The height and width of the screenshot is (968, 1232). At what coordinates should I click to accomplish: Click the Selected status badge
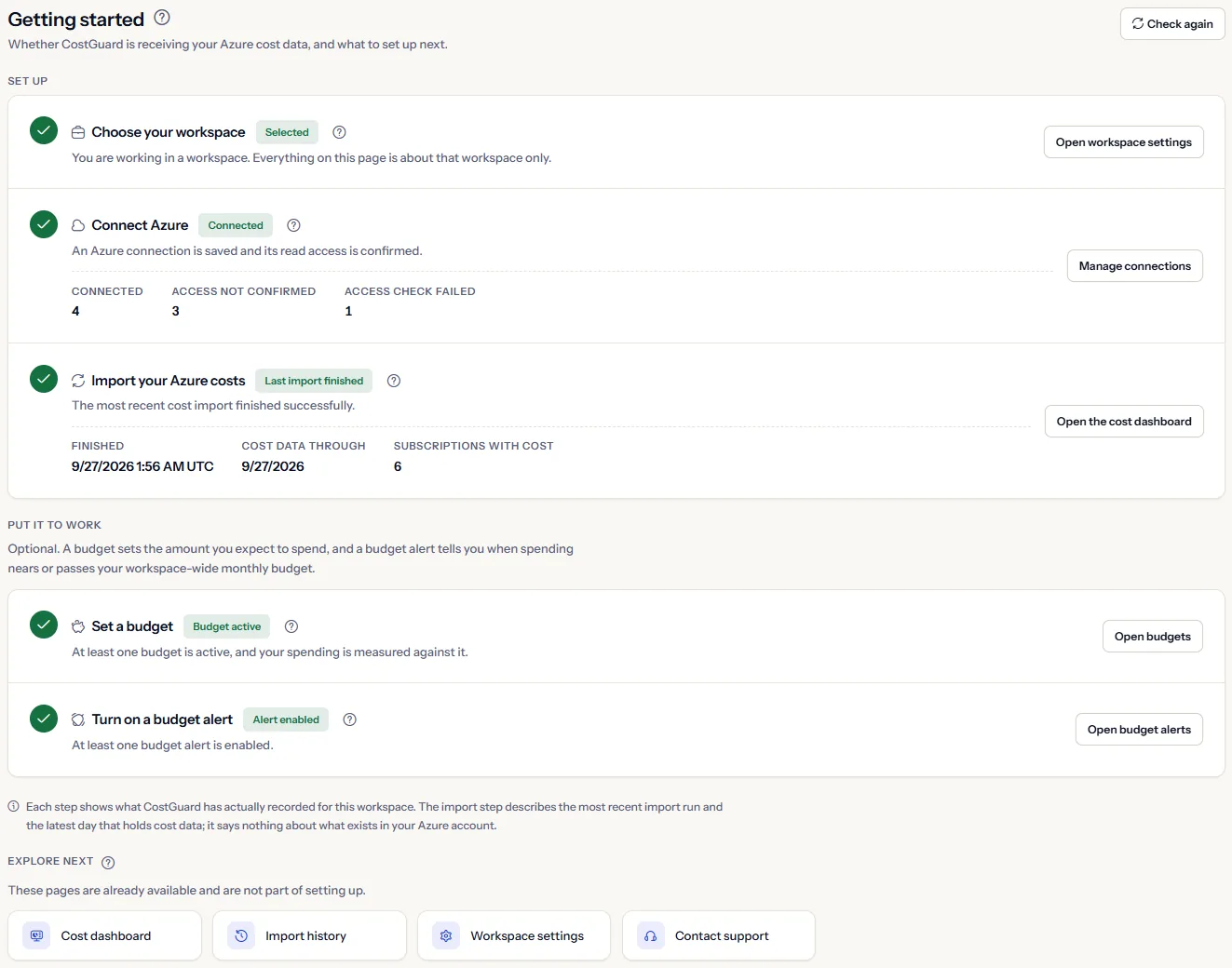point(287,132)
